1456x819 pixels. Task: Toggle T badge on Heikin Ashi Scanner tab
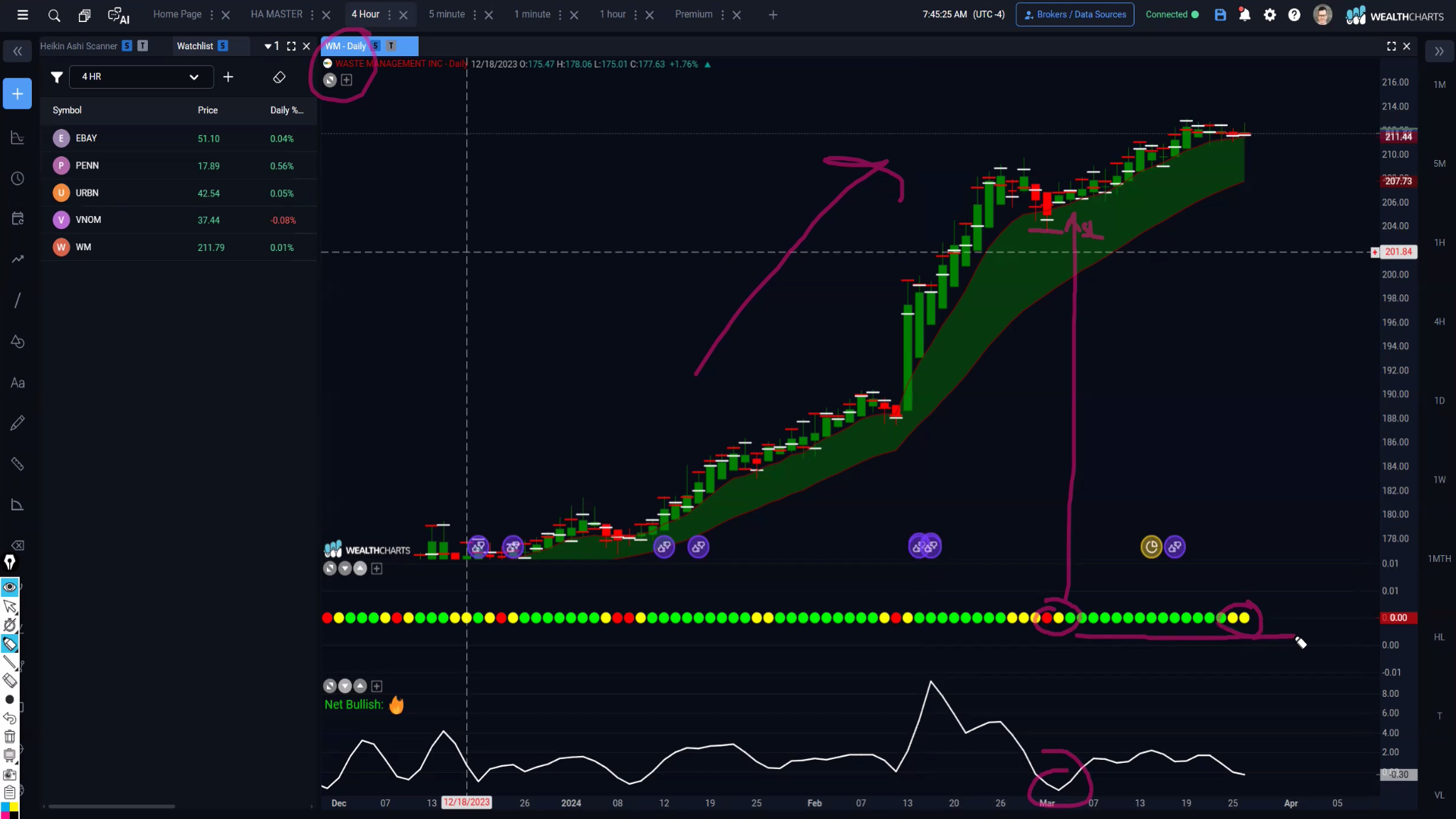point(143,46)
